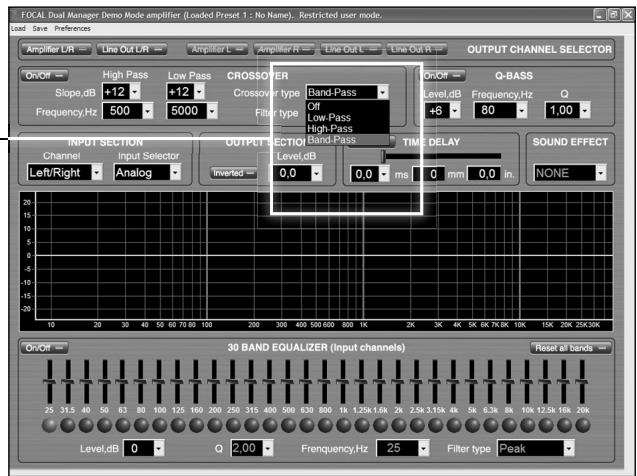
Task: Open Low Pass frequency 5000 dropdown
Action: tap(212, 111)
